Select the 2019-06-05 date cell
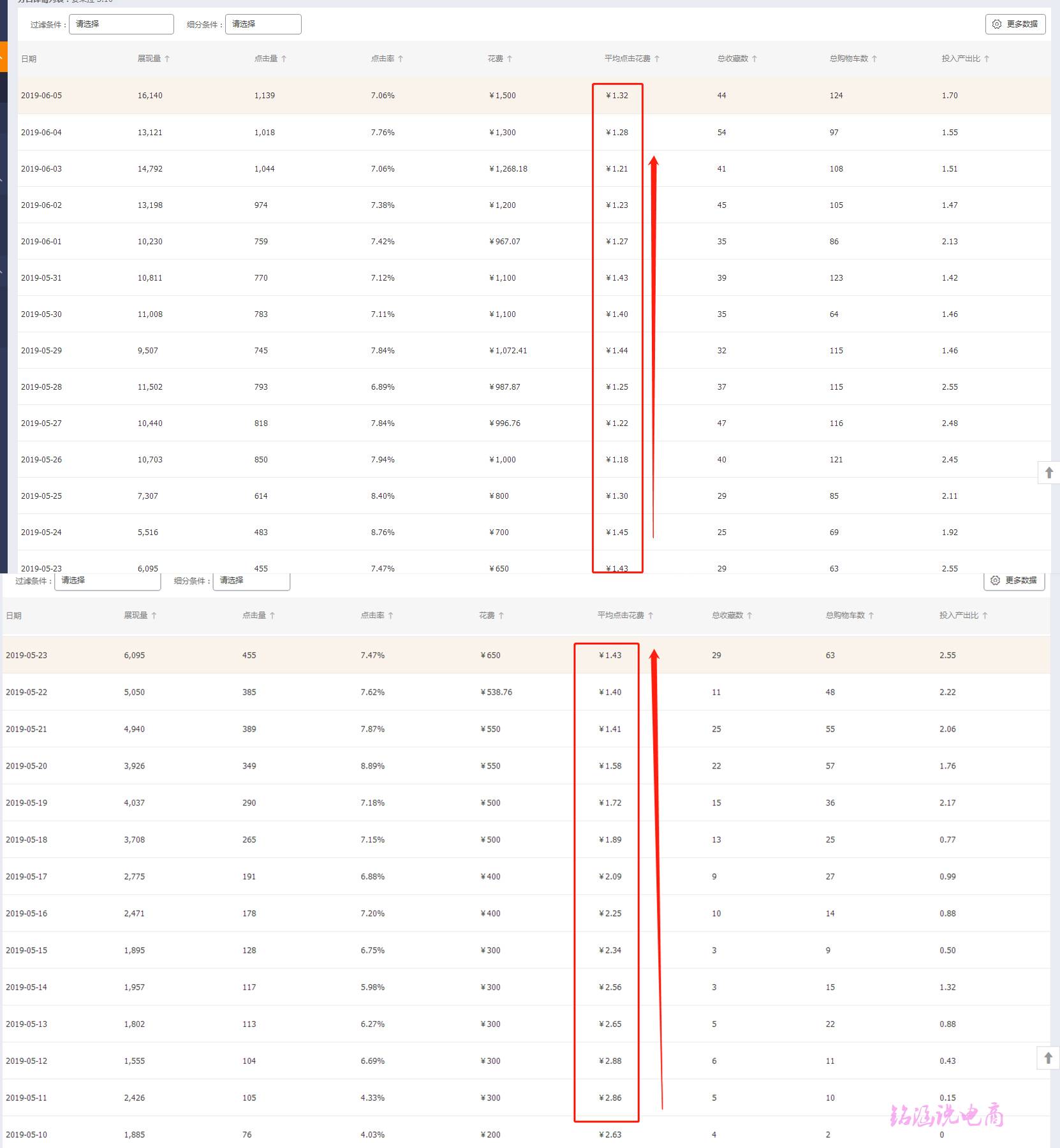Screen dimensions: 1060x1148 pos(41,96)
